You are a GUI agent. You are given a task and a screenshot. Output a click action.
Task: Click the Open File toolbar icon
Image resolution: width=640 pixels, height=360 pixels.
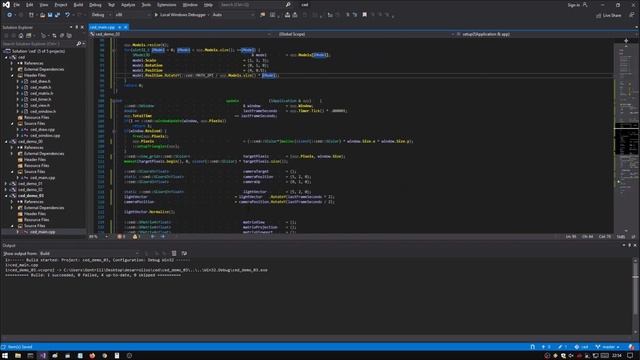42,15
